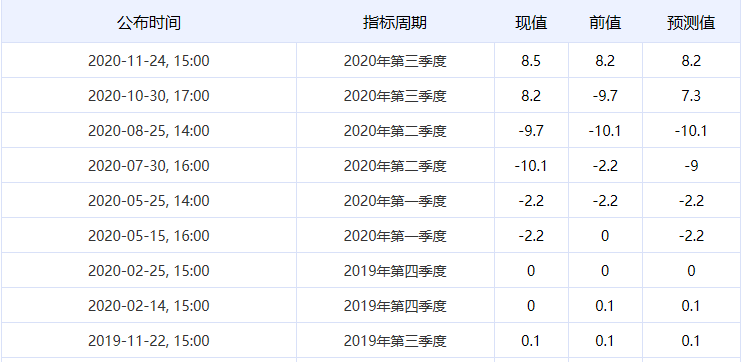Click the 前值 column header
Screen dimensions: 745x362
(605, 23)
